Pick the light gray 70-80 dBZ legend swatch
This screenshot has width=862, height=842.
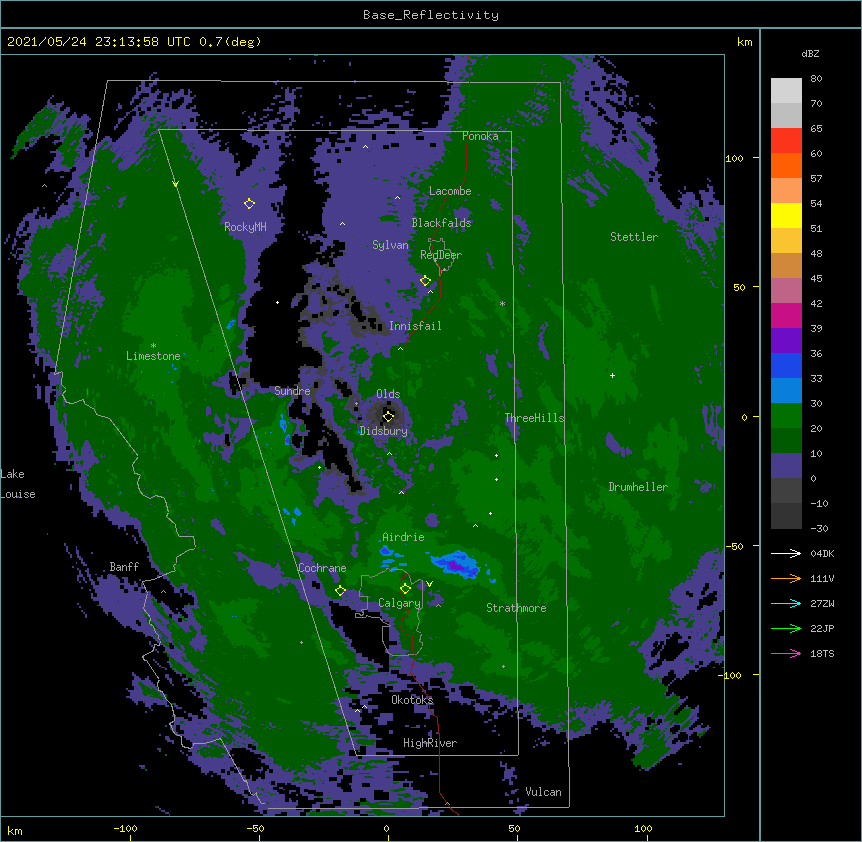click(x=786, y=91)
